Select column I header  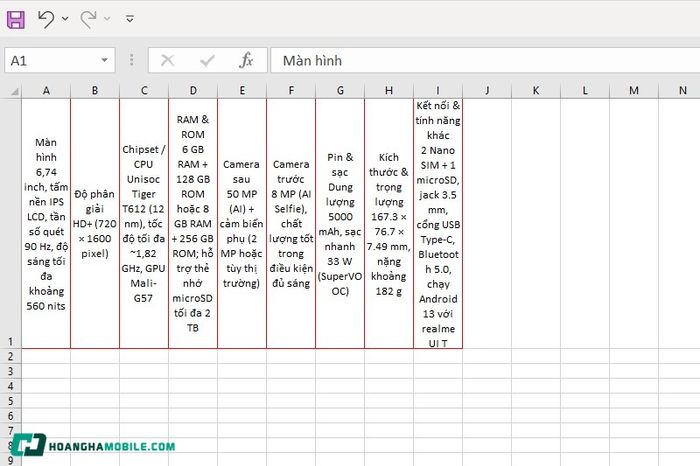coord(438,91)
